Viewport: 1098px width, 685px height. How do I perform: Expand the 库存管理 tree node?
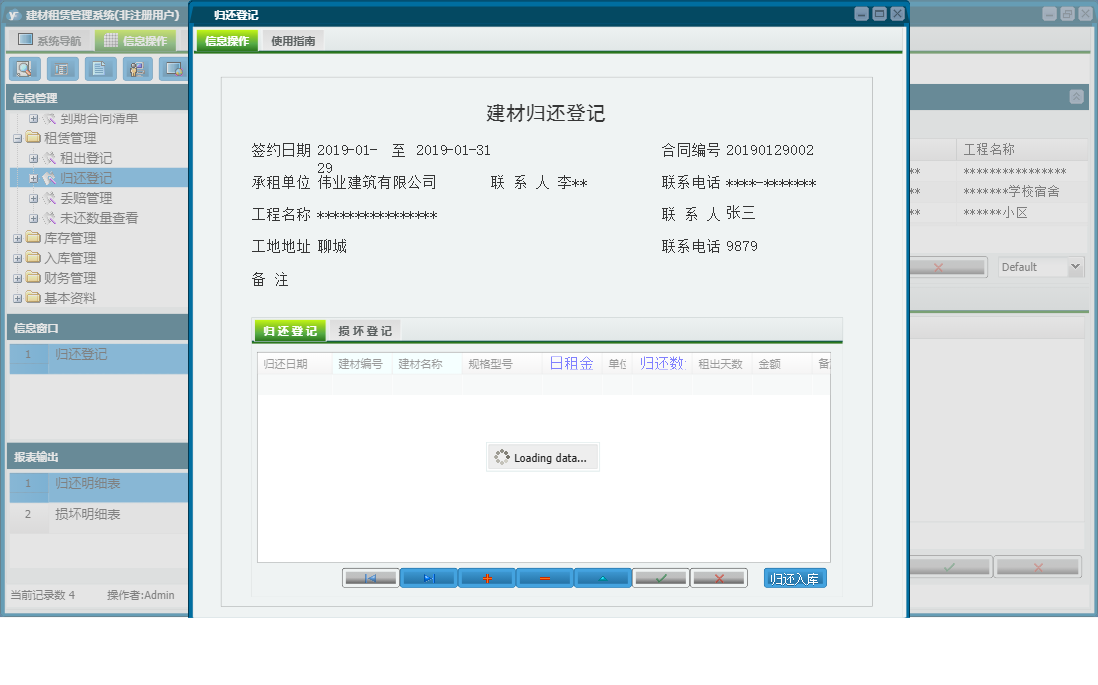coord(17,238)
